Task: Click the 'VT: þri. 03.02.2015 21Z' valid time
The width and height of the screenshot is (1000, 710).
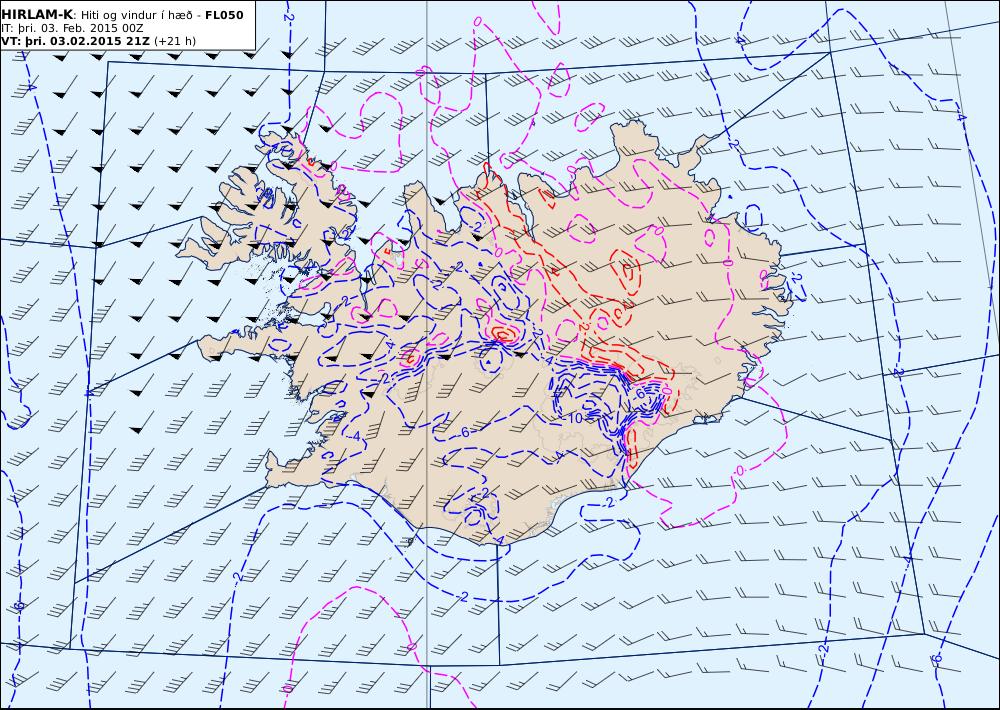Action: click(x=76, y=41)
